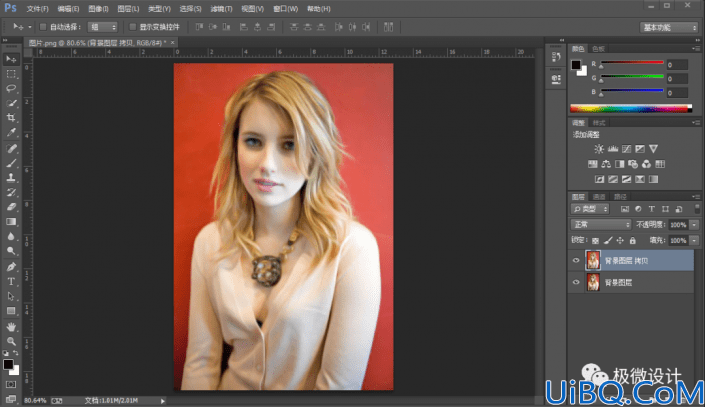Open History panel icon in collapsed dock

556,57
